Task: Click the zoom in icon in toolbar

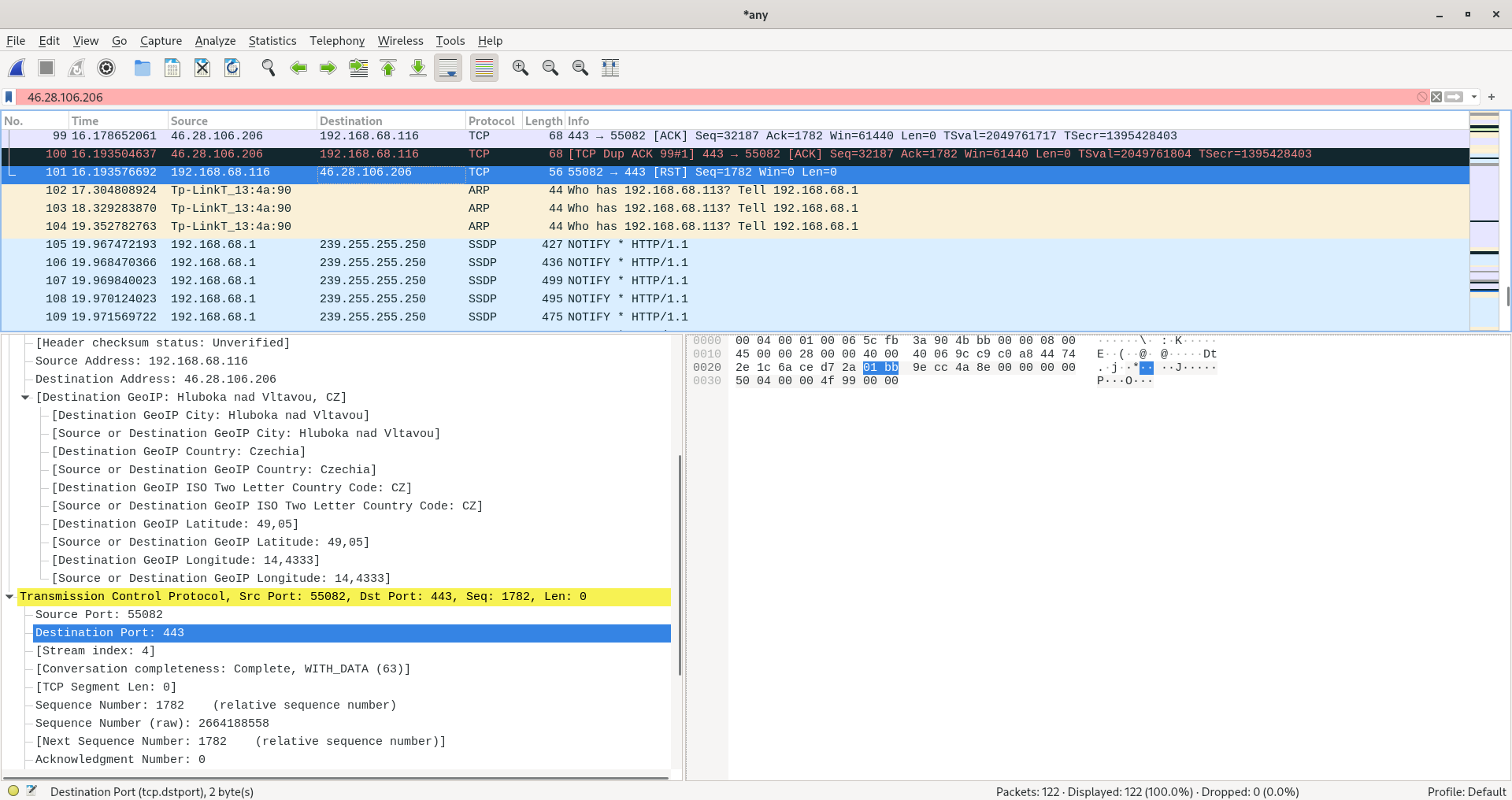Action: [520, 69]
